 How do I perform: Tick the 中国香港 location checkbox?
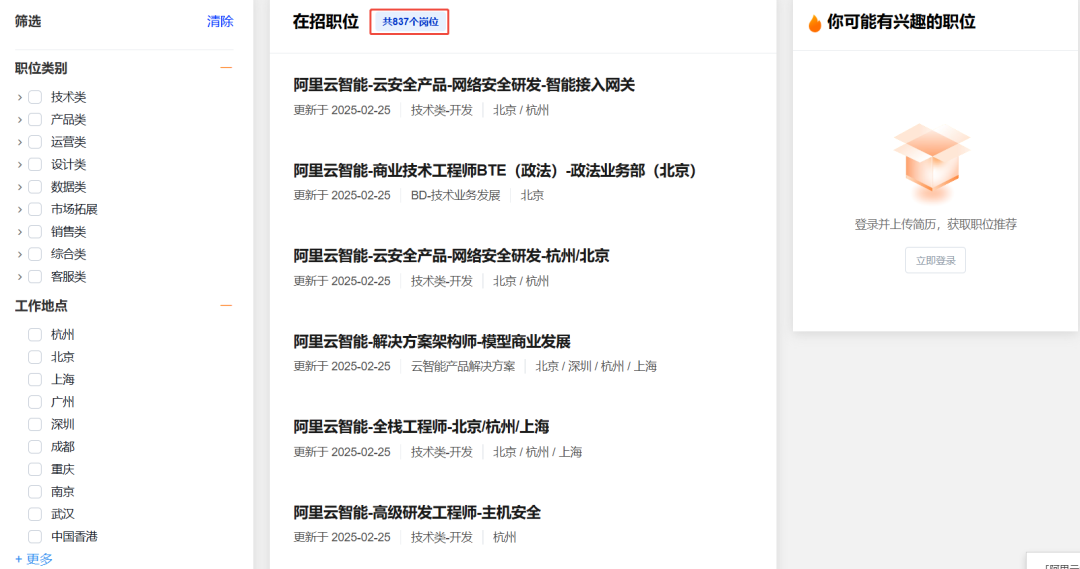point(35,537)
